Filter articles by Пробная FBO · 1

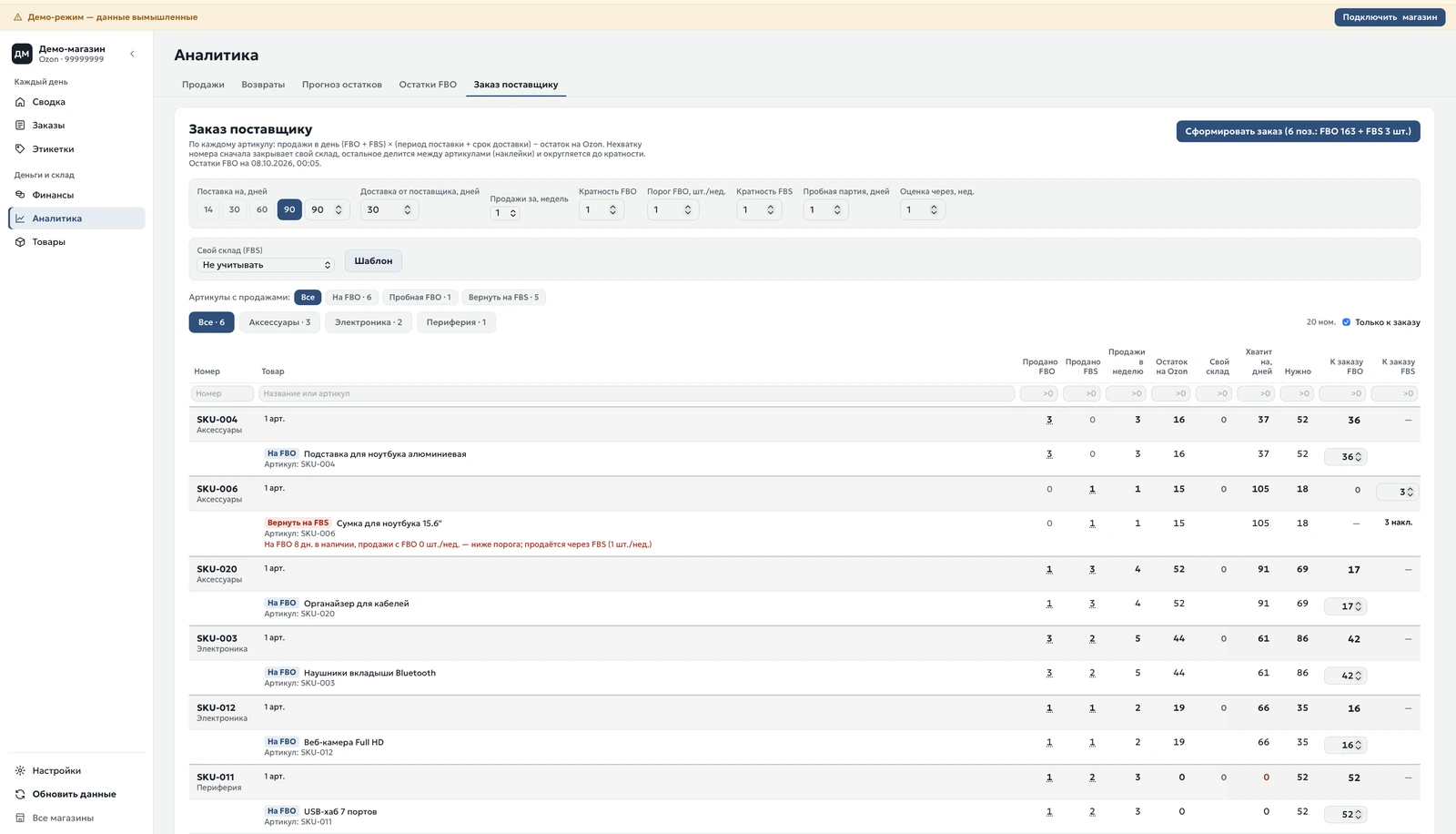point(420,297)
